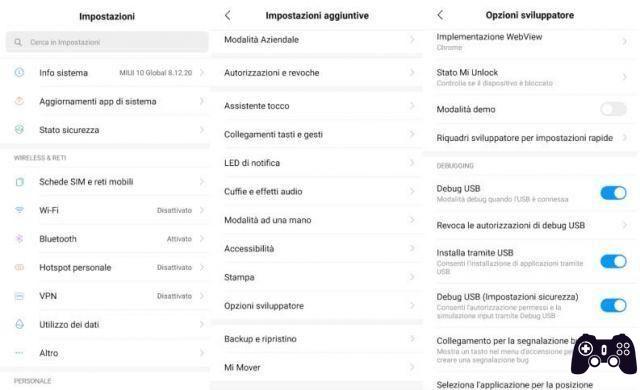
Task: Tap the Stato sicurezza shield icon
Action: tap(19, 130)
